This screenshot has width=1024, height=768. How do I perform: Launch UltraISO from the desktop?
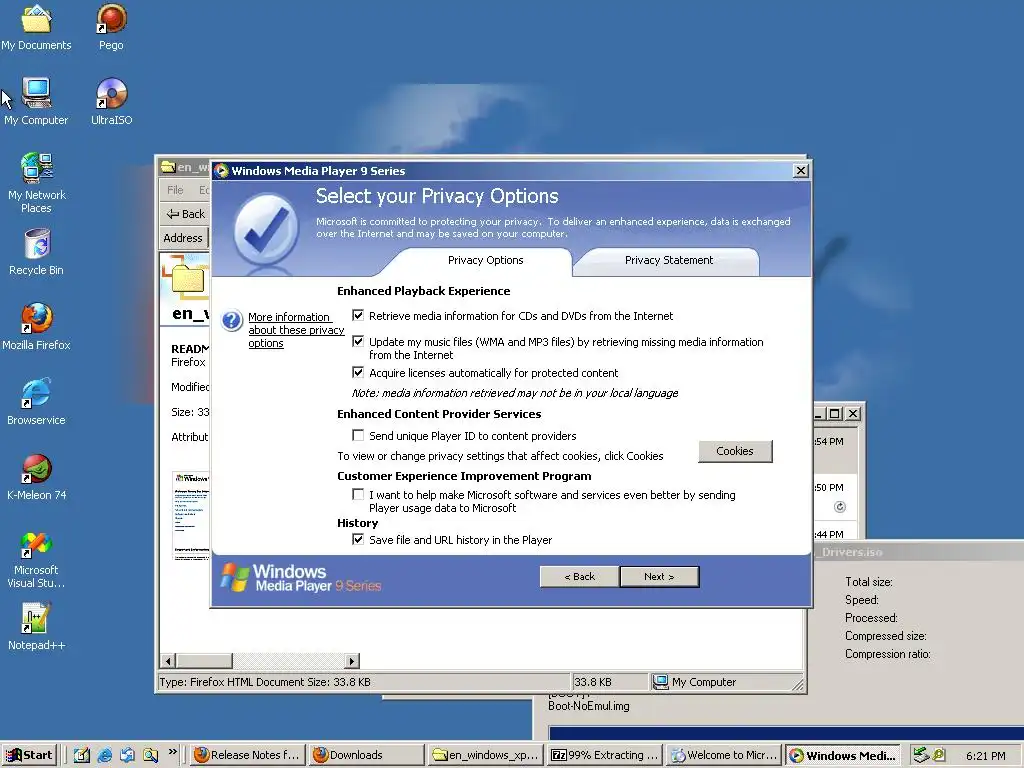111,102
